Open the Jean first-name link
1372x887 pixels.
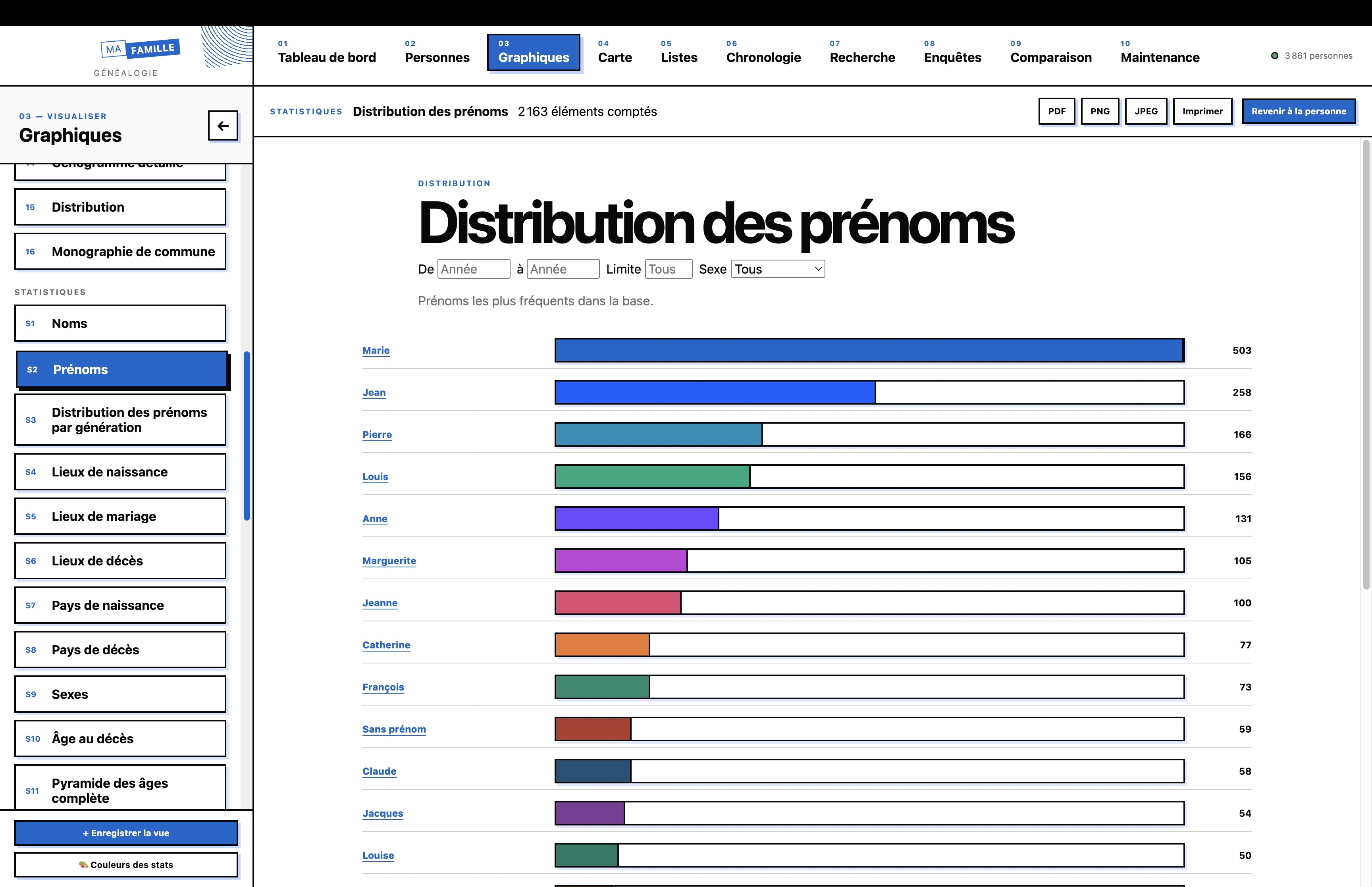pos(374,392)
